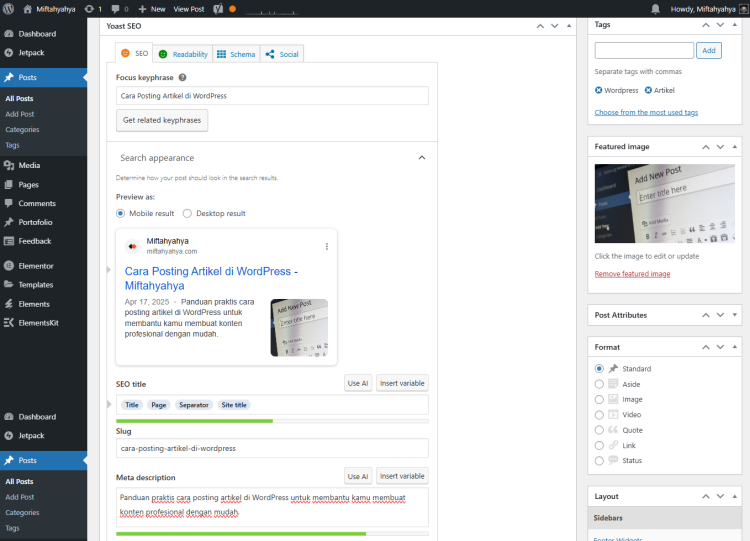Switch to the Readability tab

click(183, 54)
